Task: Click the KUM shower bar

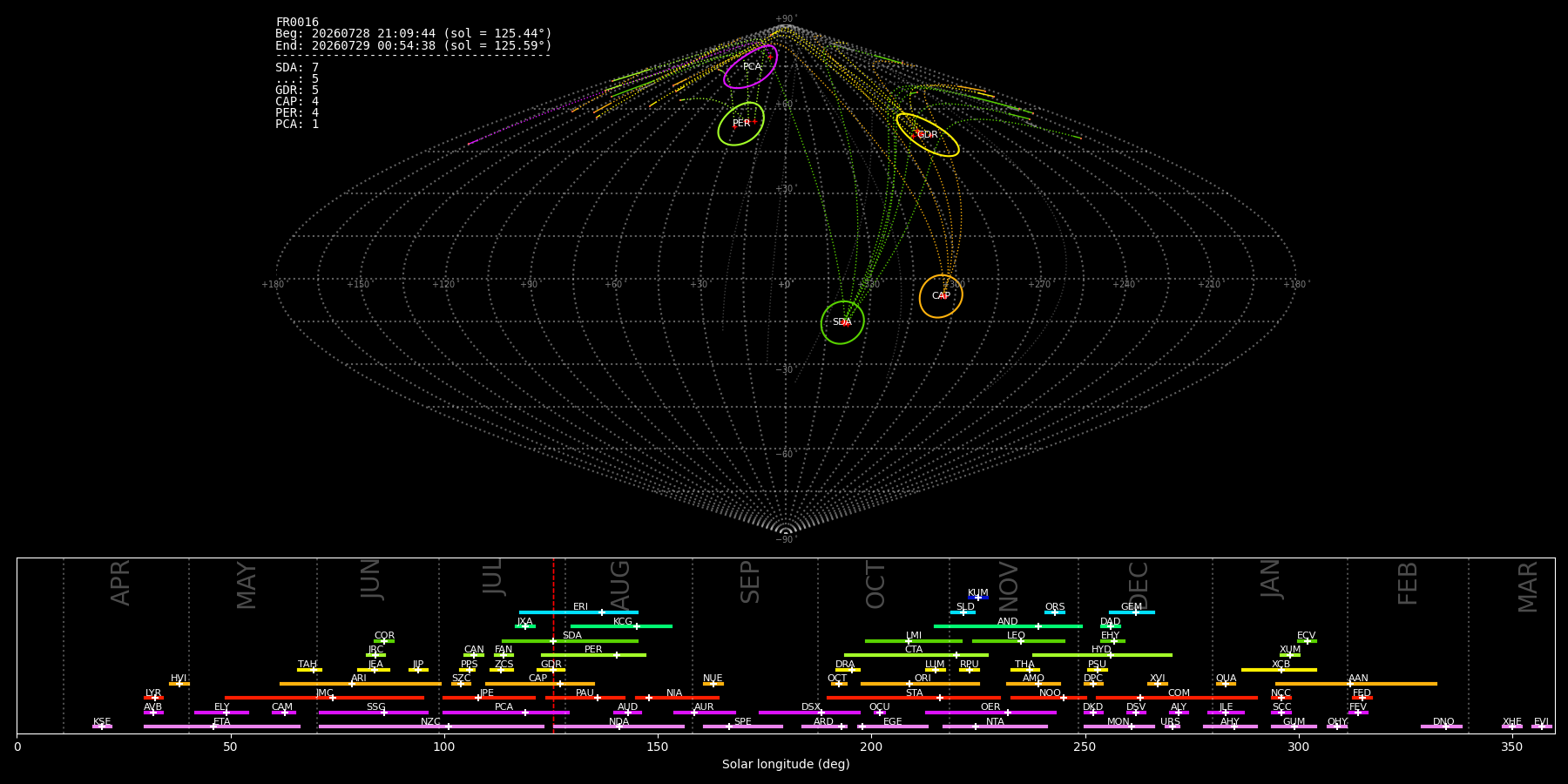Action: pyautogui.click(x=978, y=598)
